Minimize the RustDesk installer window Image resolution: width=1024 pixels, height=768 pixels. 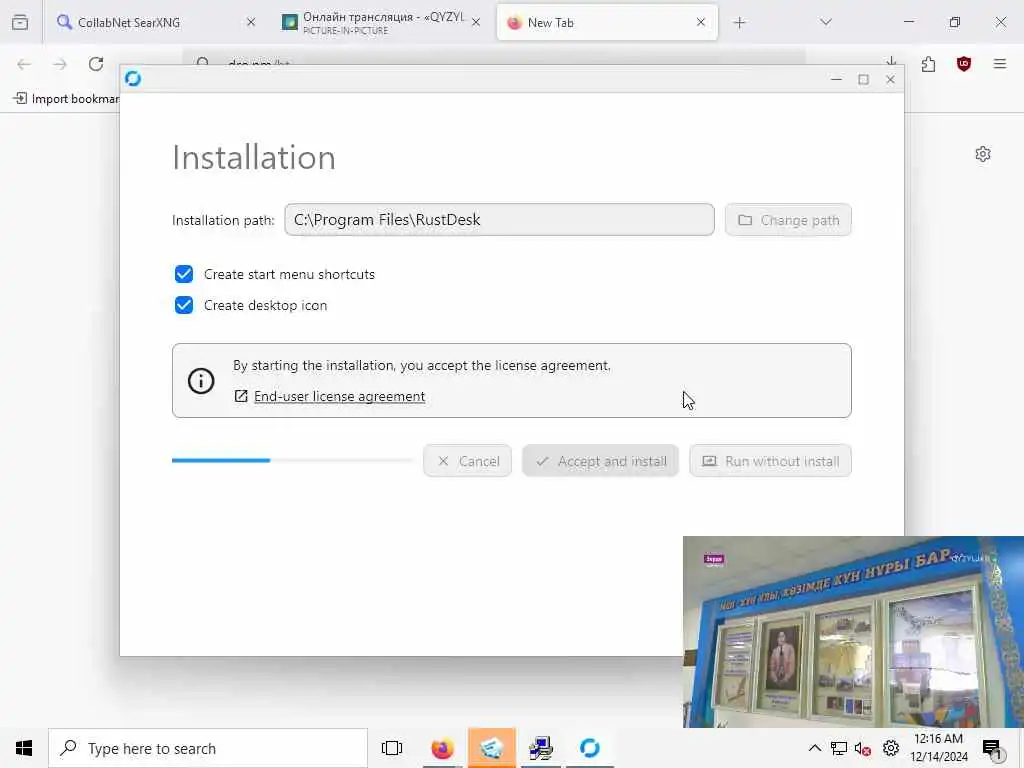point(836,79)
